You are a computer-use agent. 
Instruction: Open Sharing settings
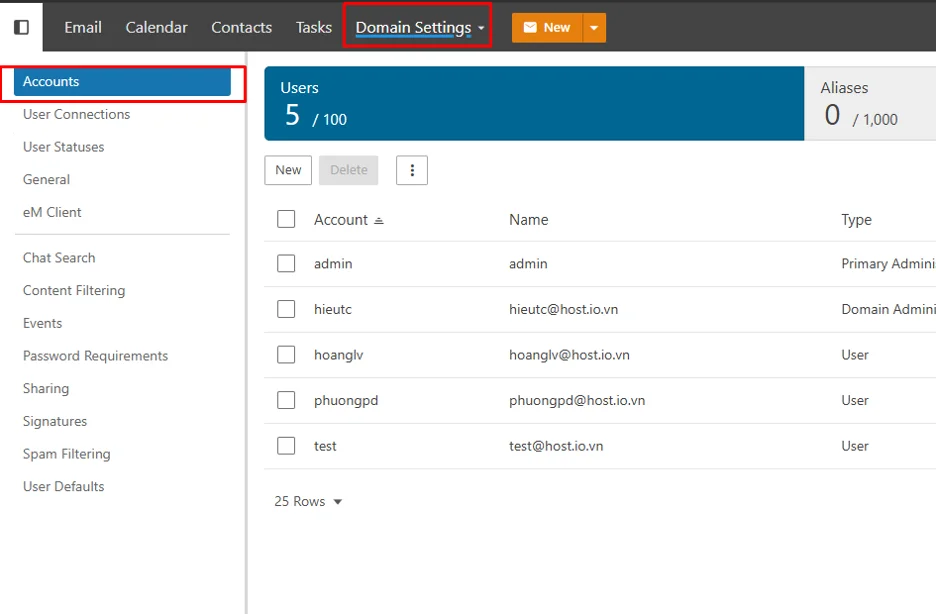click(46, 388)
